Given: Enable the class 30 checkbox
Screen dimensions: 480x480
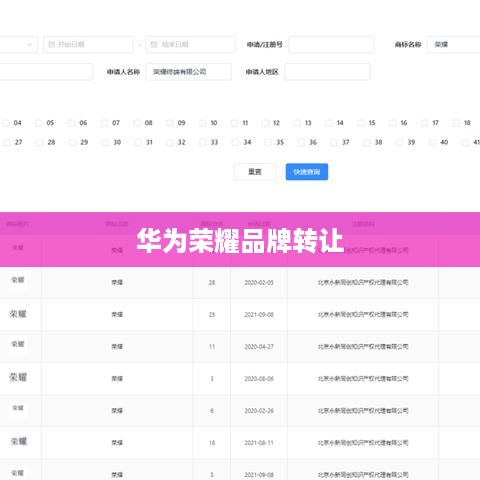Looking at the screenshot, I should click(105, 142).
